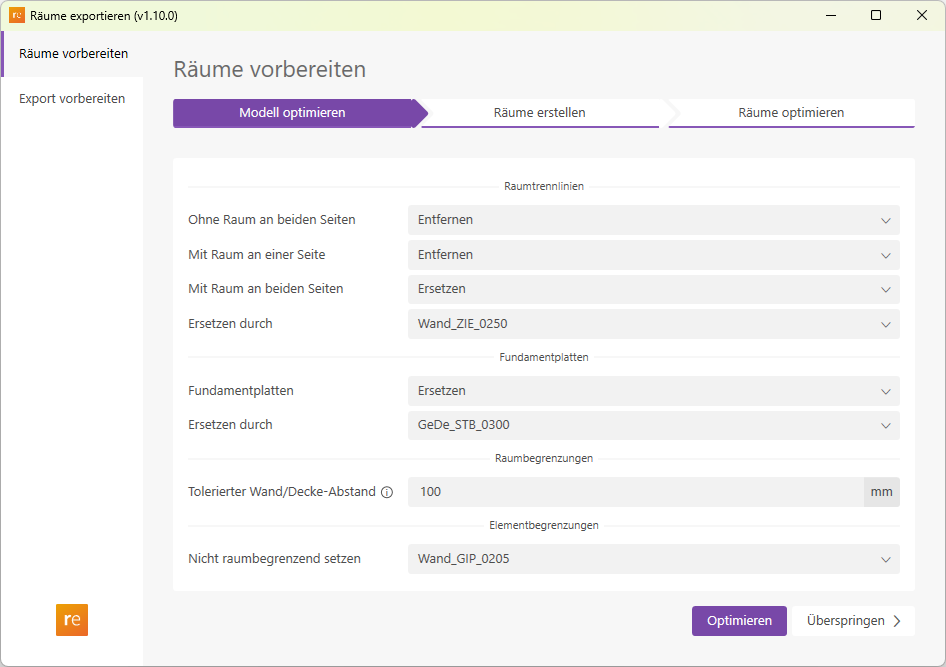Open the "Nicht raumbegrenzend setzen" dropdown
Viewport: 946px width, 667px height.
(653, 559)
